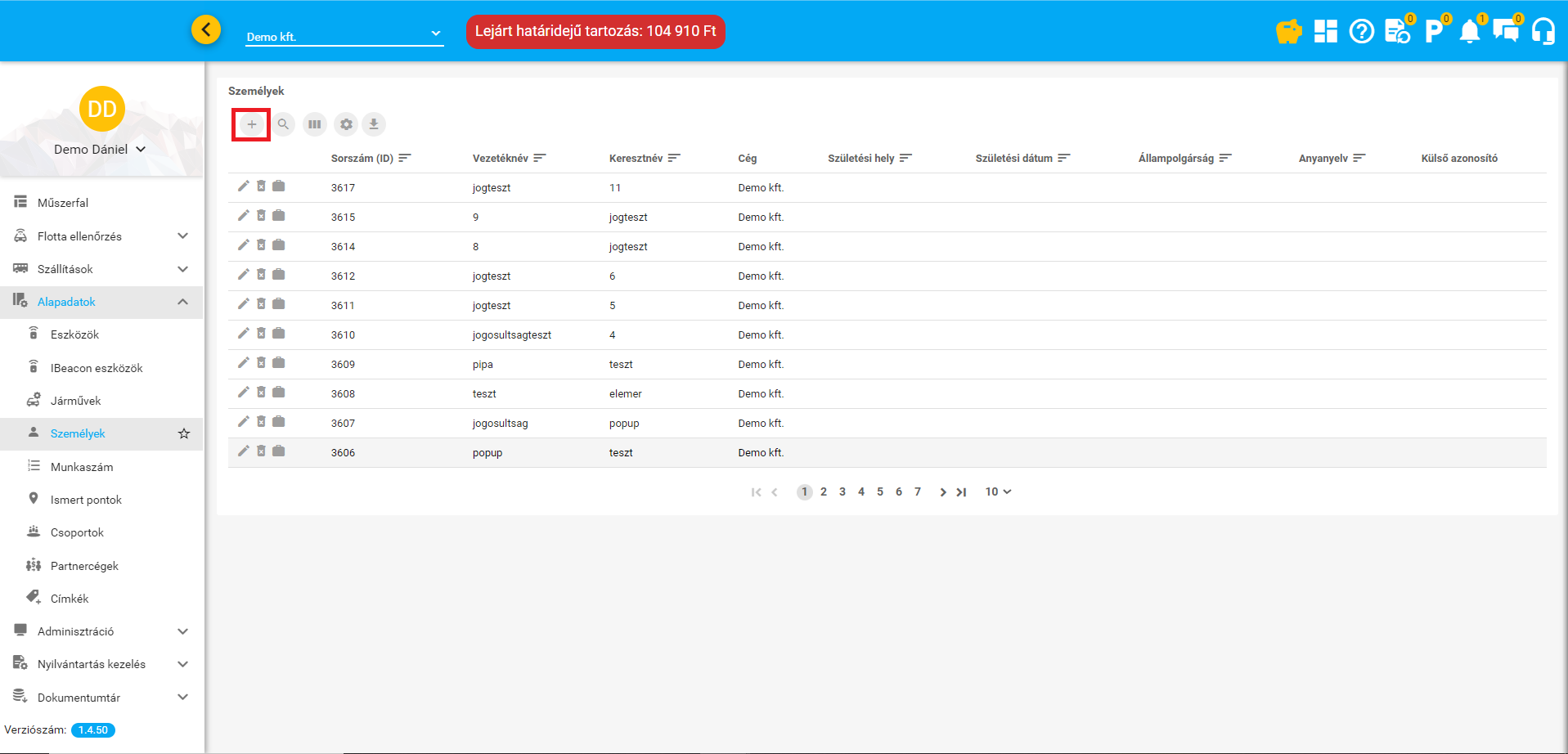Viewport: 1568px width, 754px height.
Task: Click the overdue debt red banner
Action: [x=595, y=32]
